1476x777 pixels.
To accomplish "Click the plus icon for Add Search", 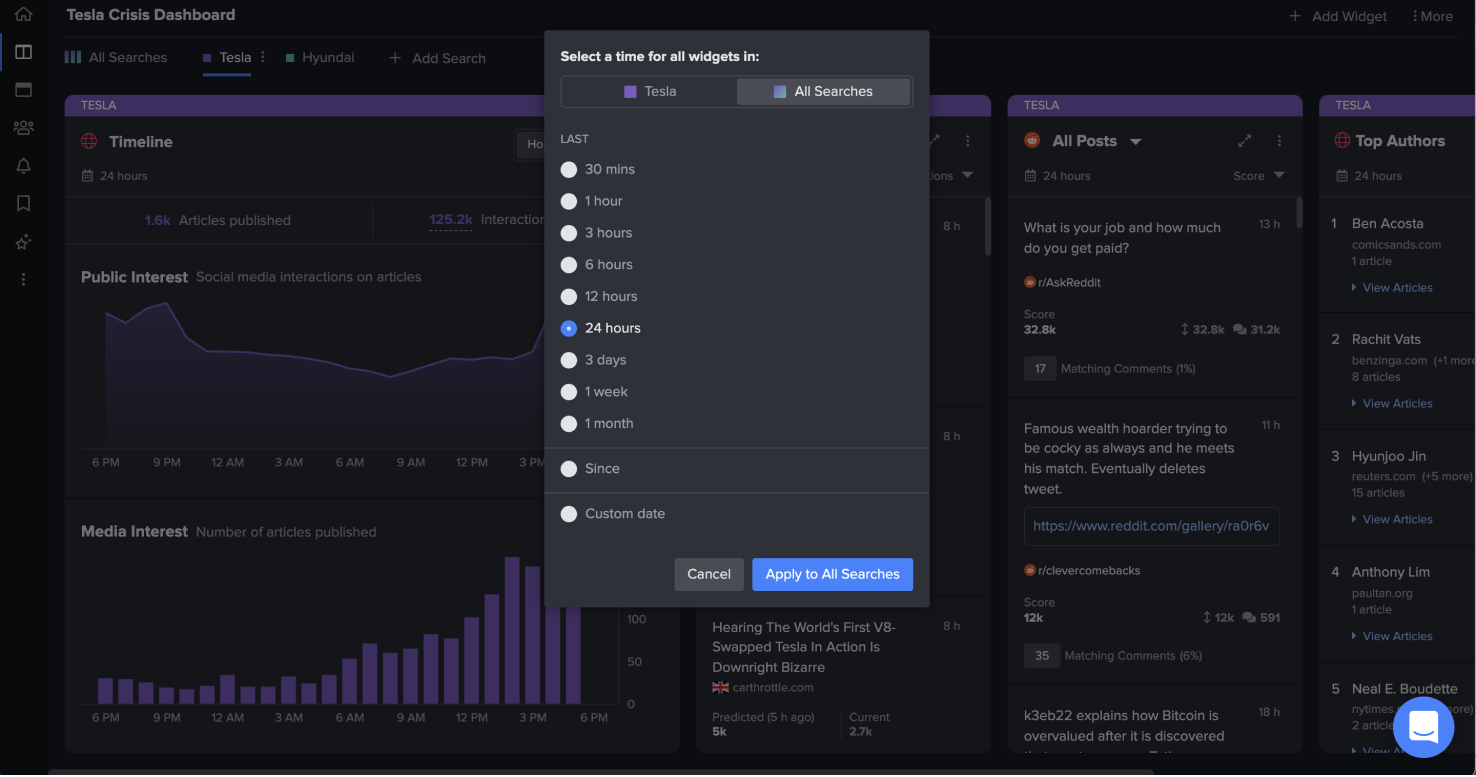I will [395, 58].
